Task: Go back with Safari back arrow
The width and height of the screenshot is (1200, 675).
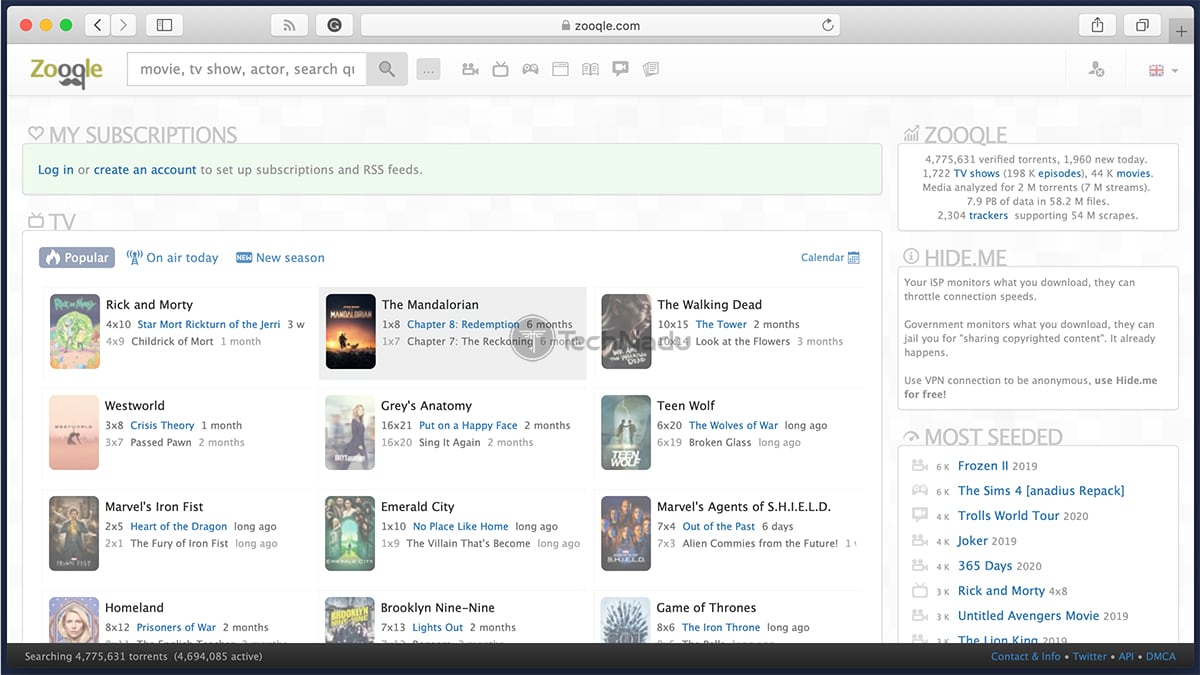Action: pos(97,25)
